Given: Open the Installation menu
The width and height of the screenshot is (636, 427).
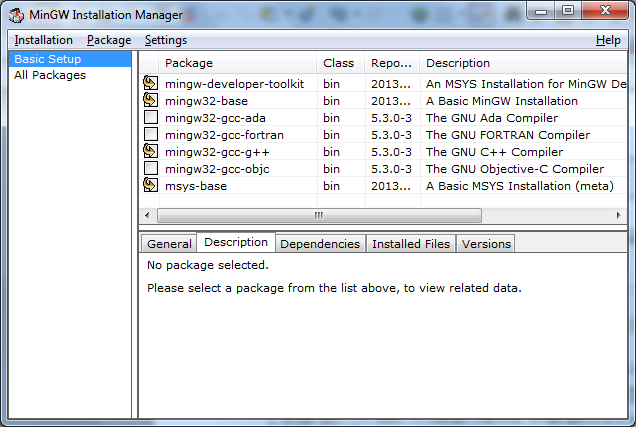Looking at the screenshot, I should (x=43, y=40).
